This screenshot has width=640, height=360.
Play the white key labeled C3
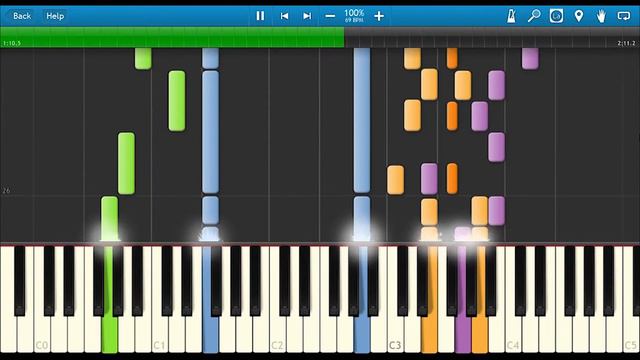(x=395, y=335)
